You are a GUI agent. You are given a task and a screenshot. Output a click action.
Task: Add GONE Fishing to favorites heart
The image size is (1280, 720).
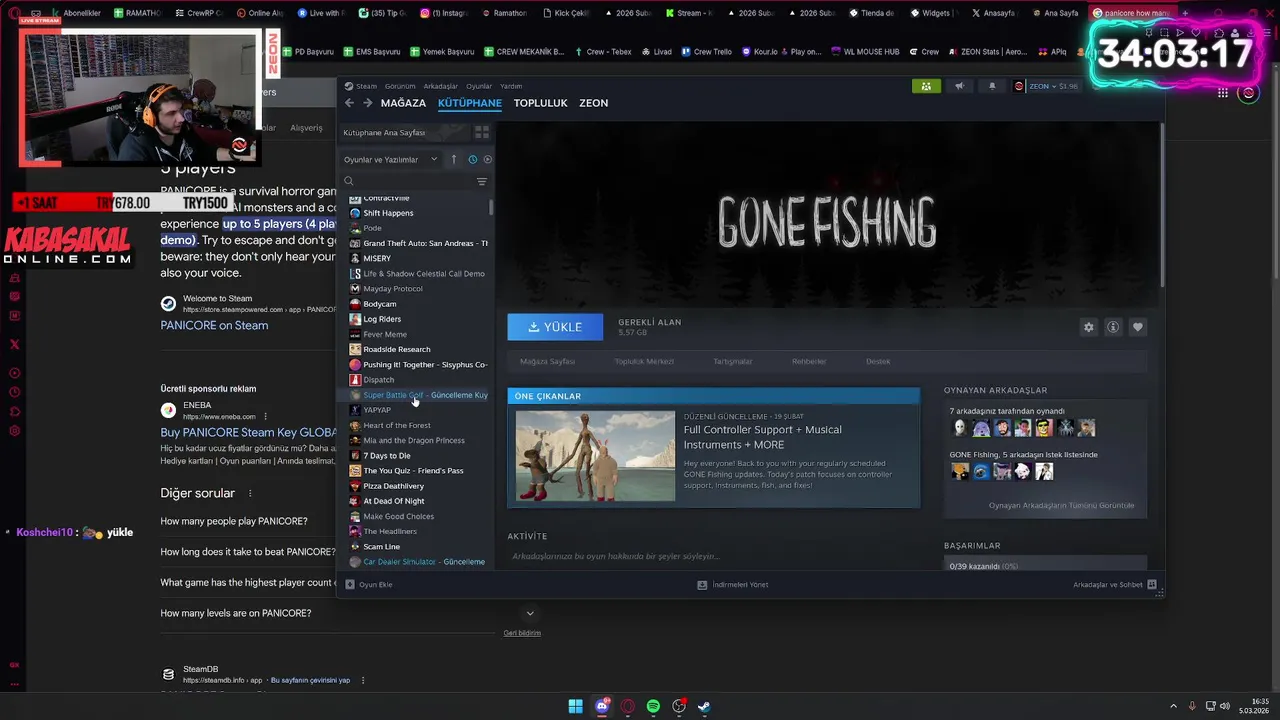coord(1137,327)
